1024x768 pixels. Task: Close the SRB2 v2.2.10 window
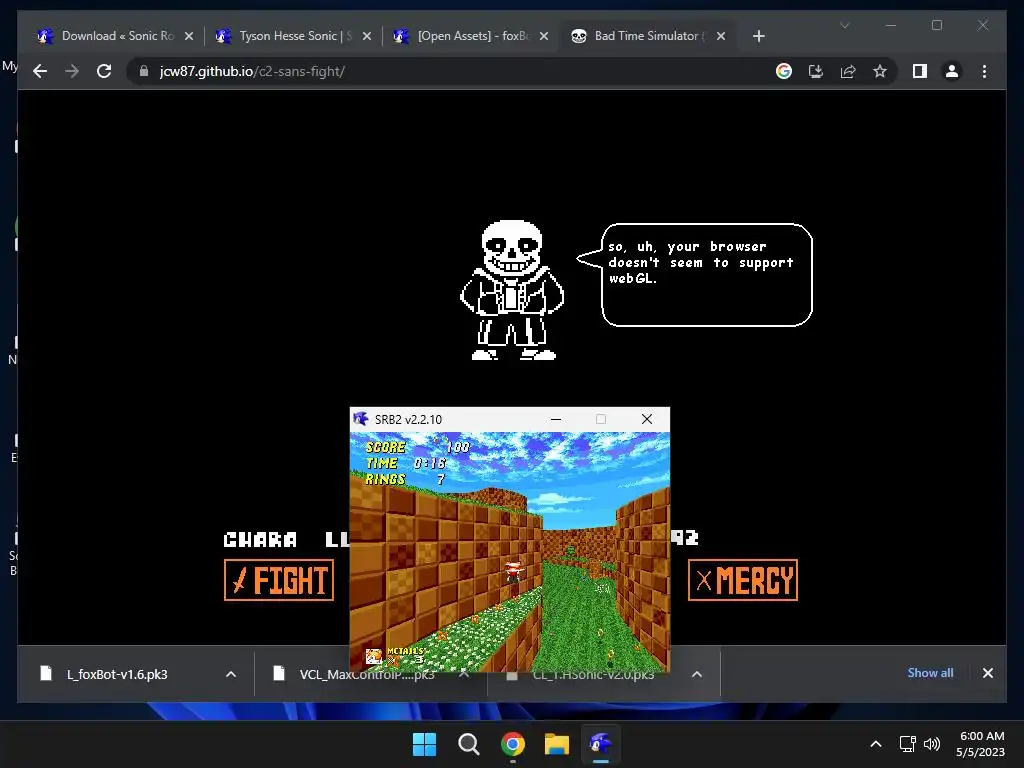tap(647, 419)
